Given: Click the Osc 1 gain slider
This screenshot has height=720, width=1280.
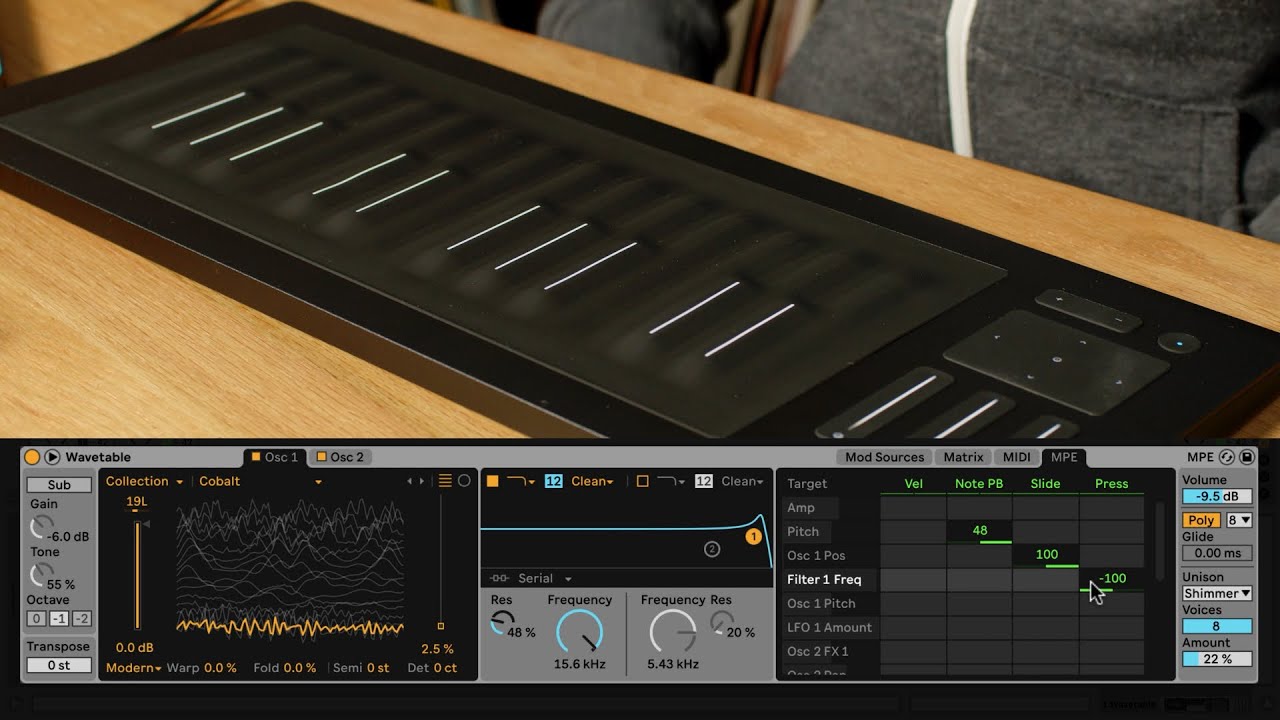Looking at the screenshot, I should 137,575.
